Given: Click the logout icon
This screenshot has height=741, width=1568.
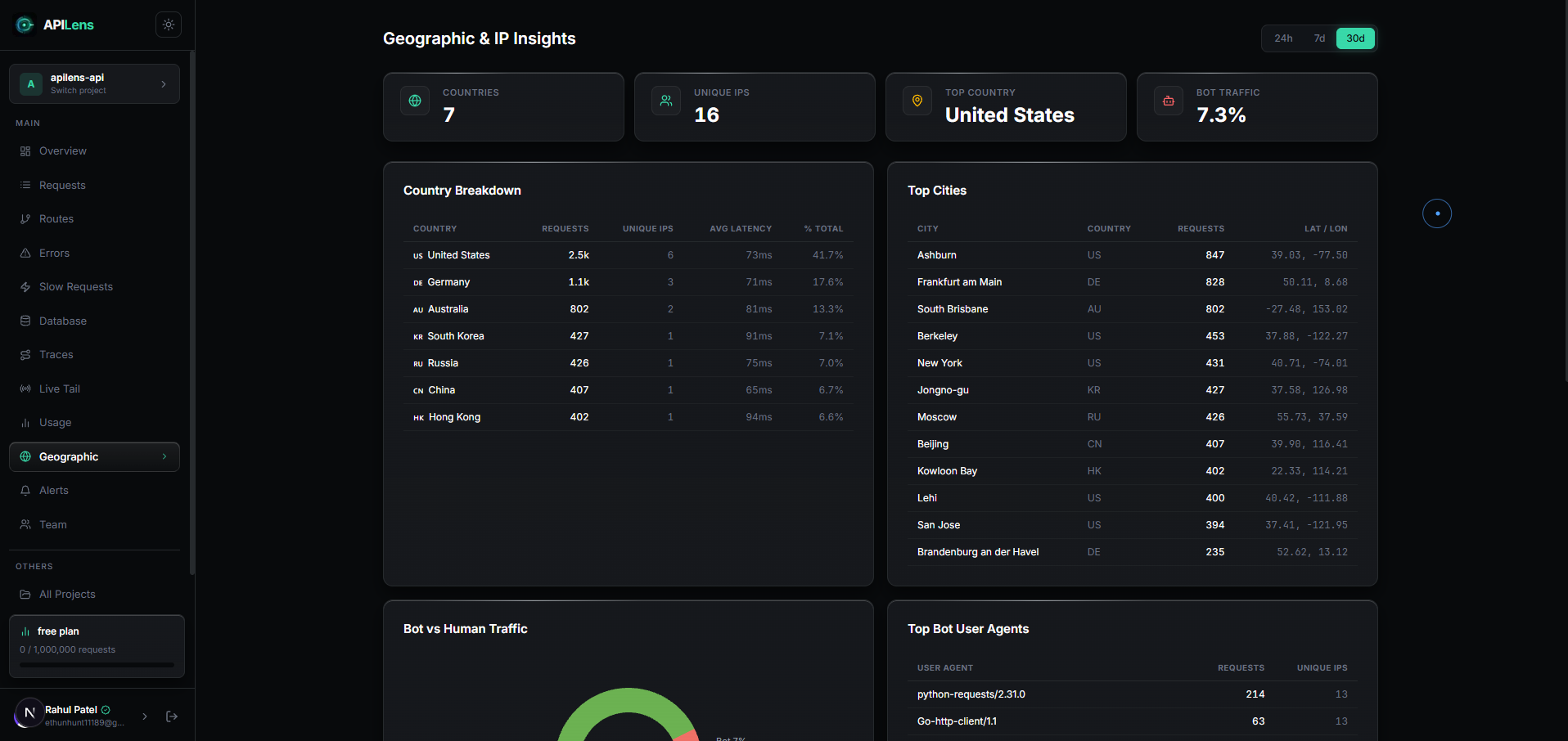Looking at the screenshot, I should pos(172,716).
